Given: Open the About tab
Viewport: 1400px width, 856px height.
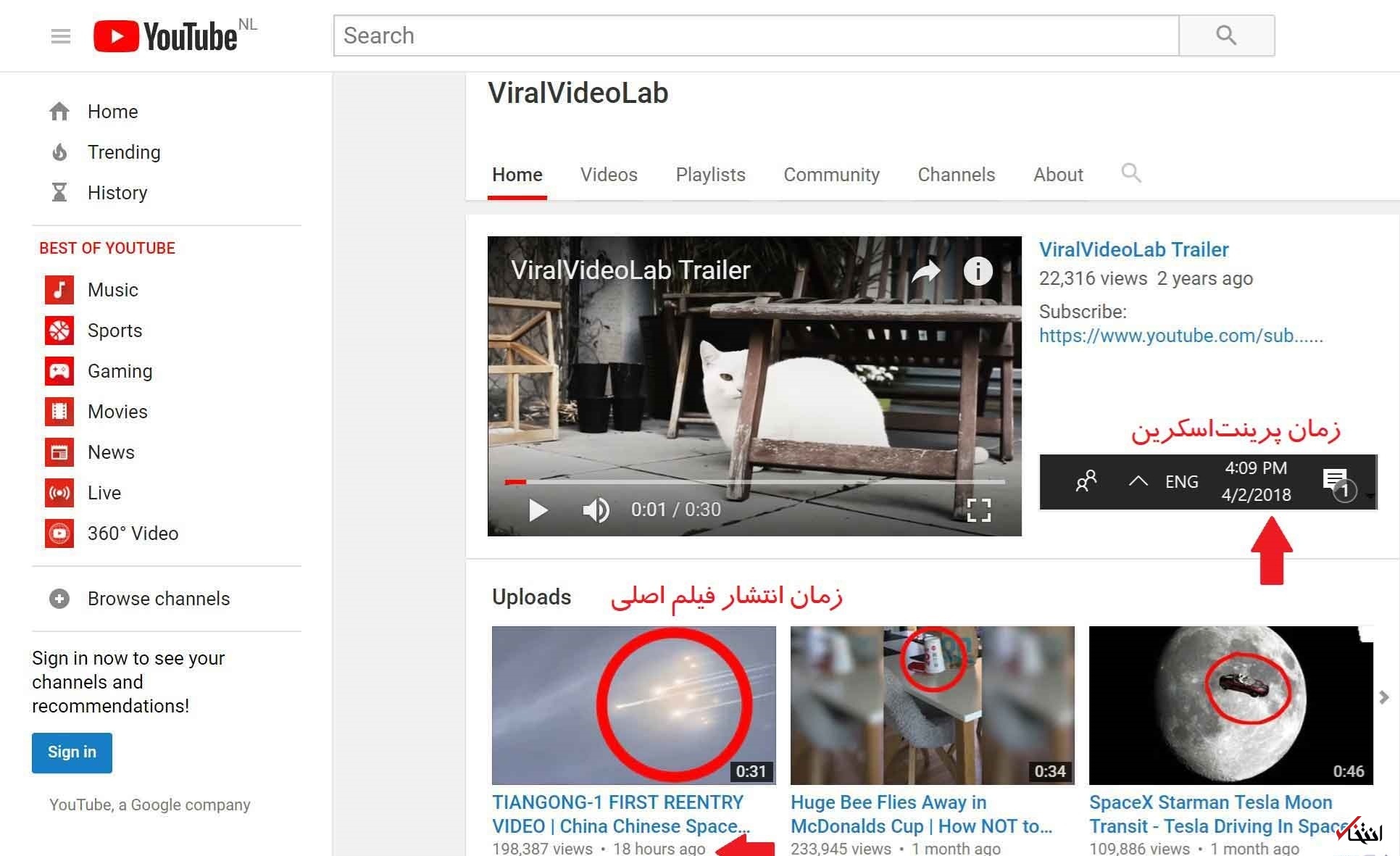Looking at the screenshot, I should 1058,175.
